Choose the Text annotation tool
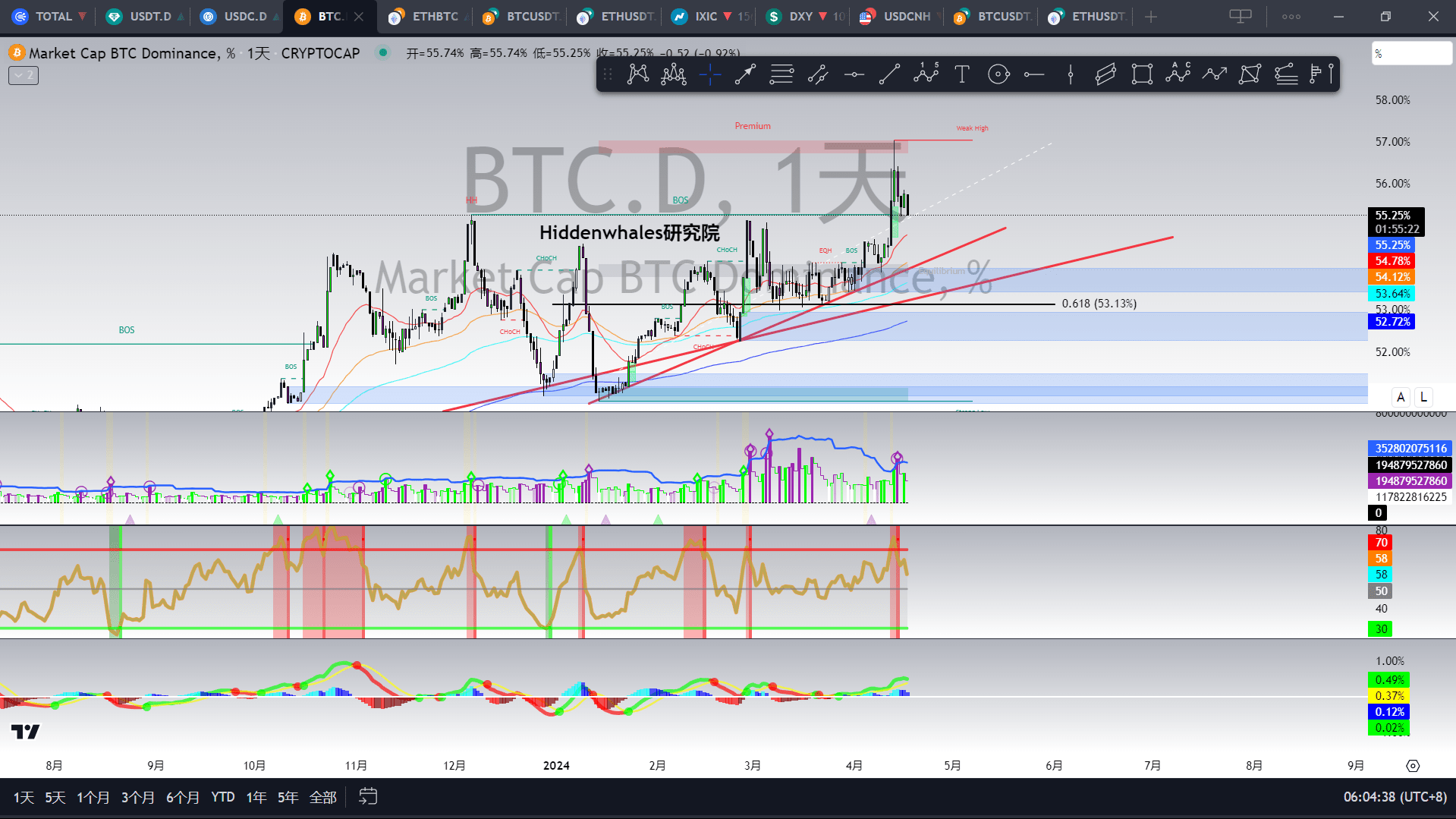 click(x=962, y=74)
